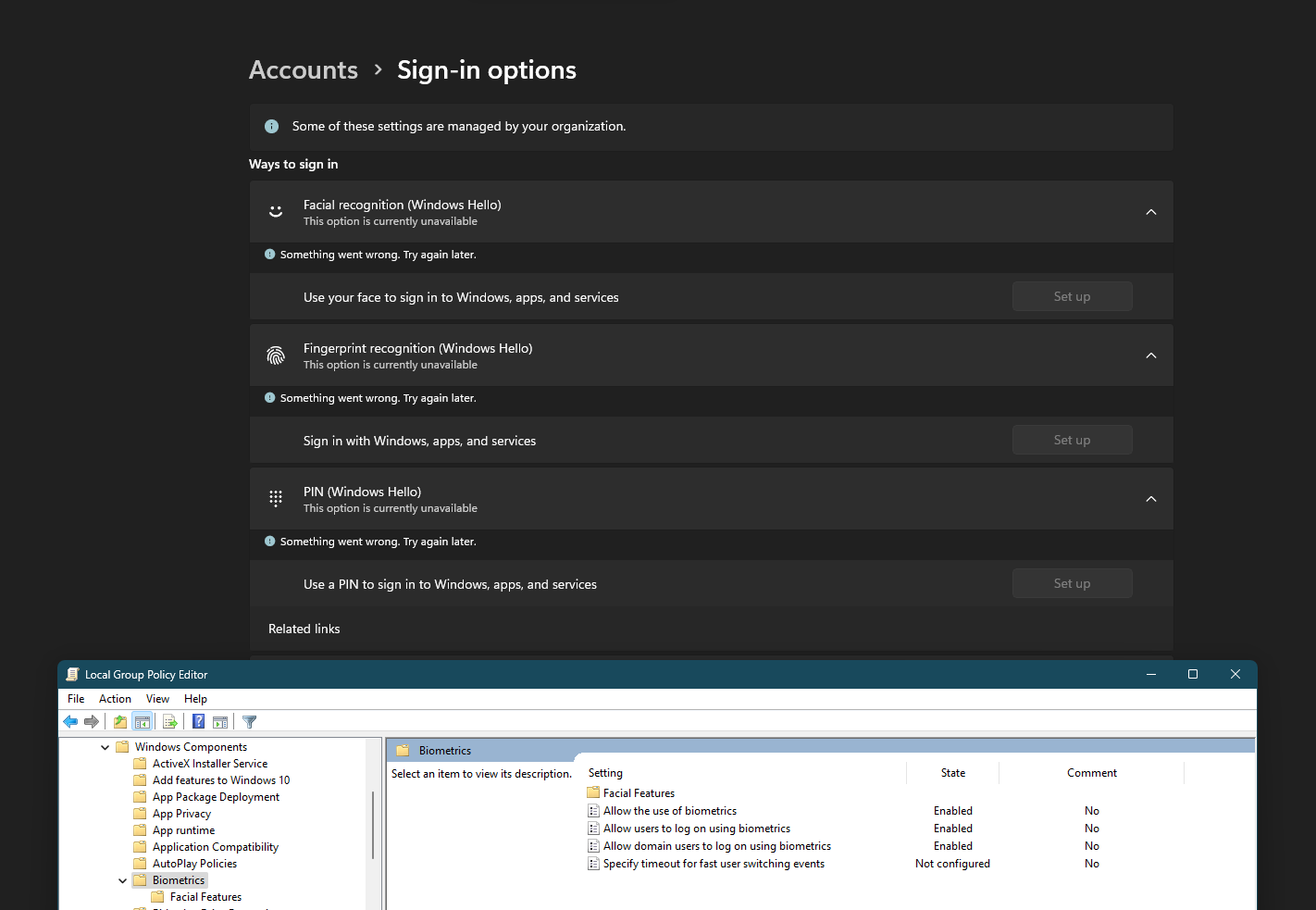Click the smiley face Facial recognition icon
The image size is (1316, 910).
276,212
